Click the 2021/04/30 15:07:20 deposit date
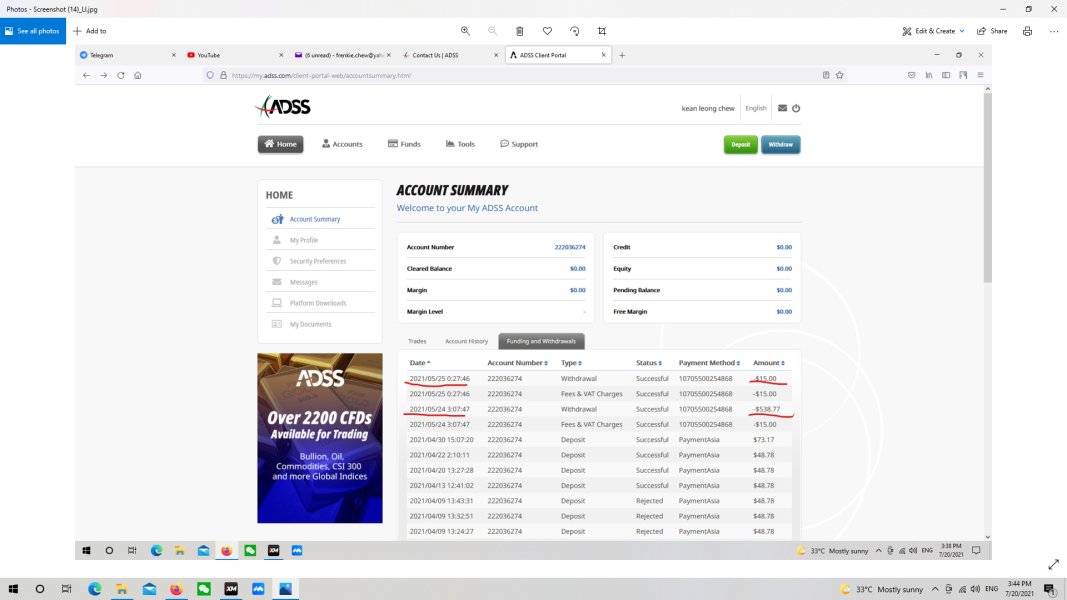The height and width of the screenshot is (600, 1067). [441, 439]
